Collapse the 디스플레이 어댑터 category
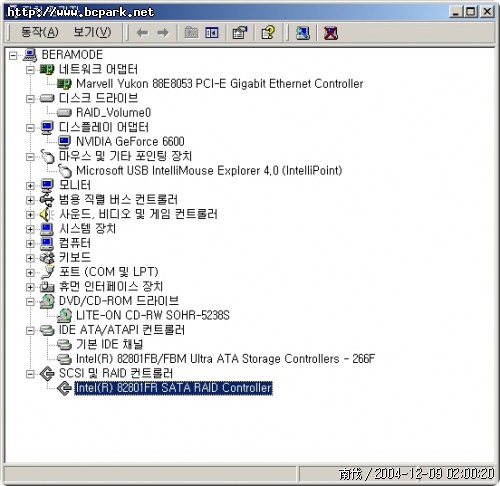This screenshot has width=500, height=486. point(30,128)
